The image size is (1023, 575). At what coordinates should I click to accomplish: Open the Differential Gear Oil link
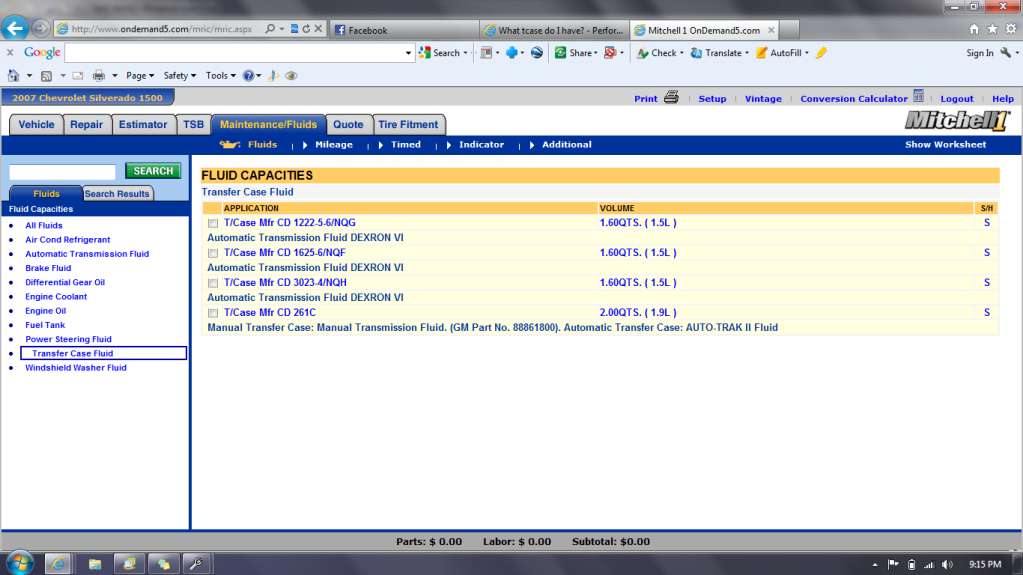pos(65,283)
